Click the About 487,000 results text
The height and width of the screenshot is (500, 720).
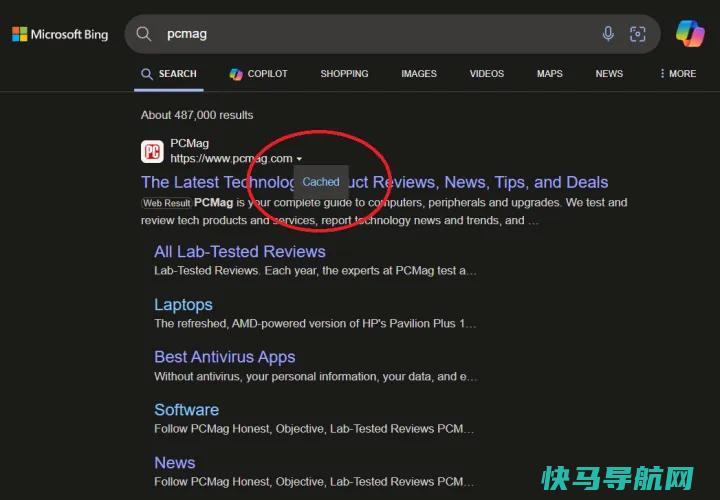(197, 115)
